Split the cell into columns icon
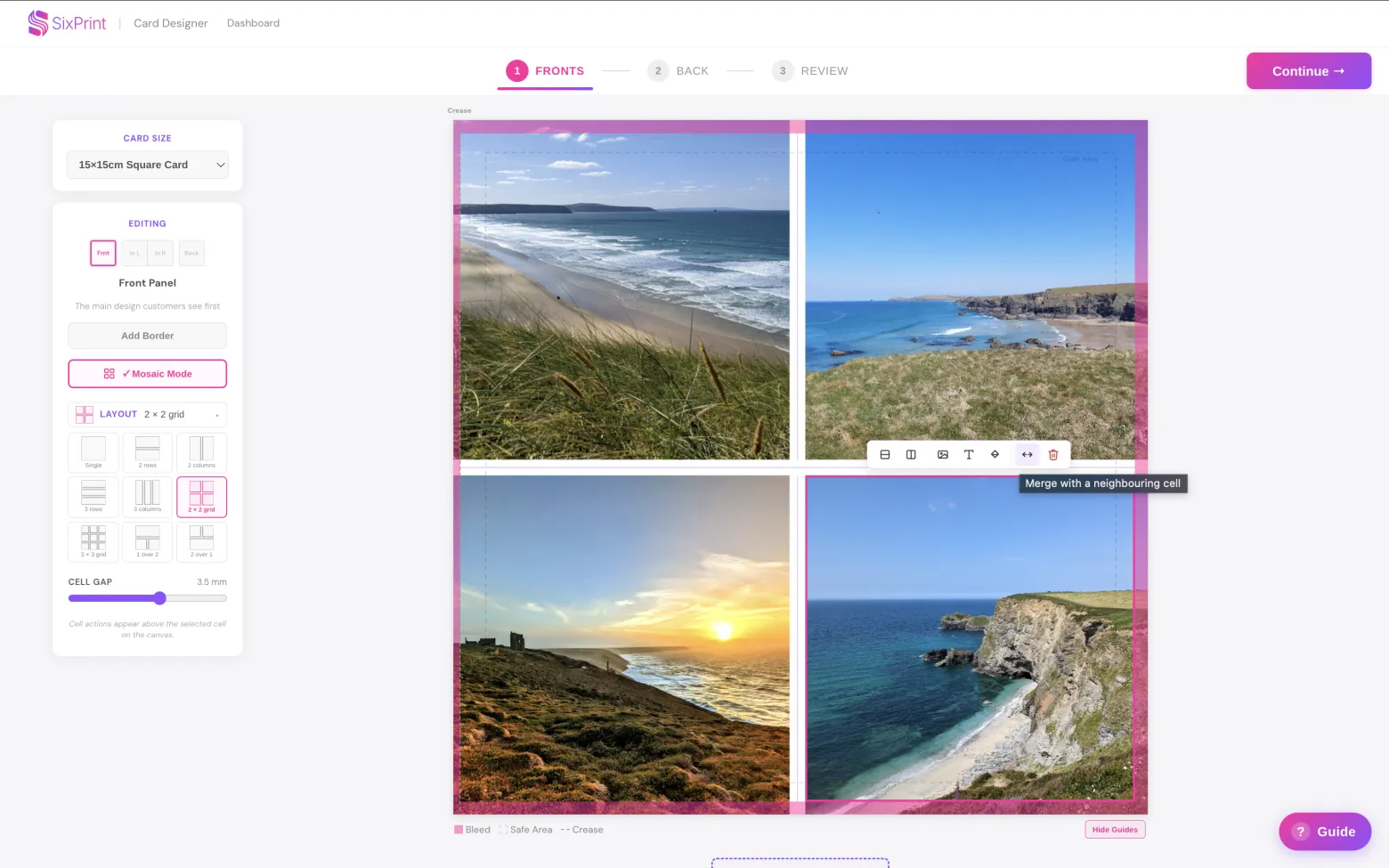The height and width of the screenshot is (868, 1389). 911,454
